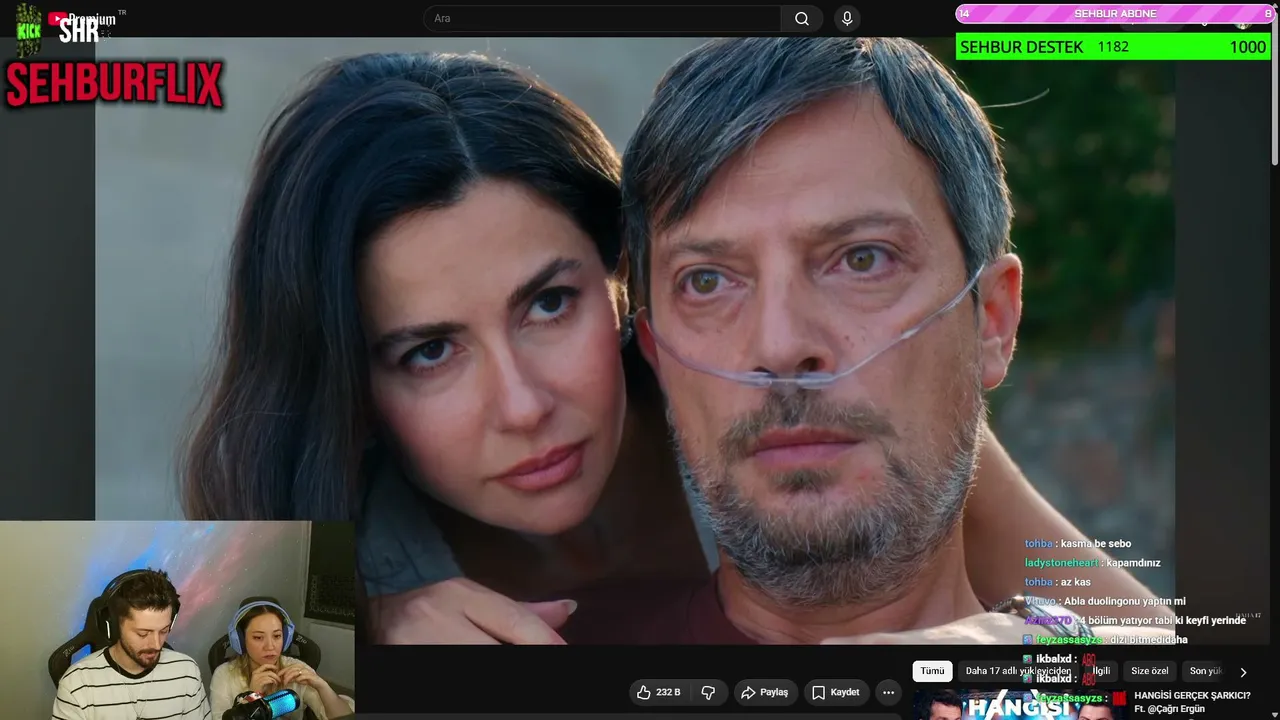Click the search magnifier button
Screen dimensions: 1280x720
coord(802,18)
